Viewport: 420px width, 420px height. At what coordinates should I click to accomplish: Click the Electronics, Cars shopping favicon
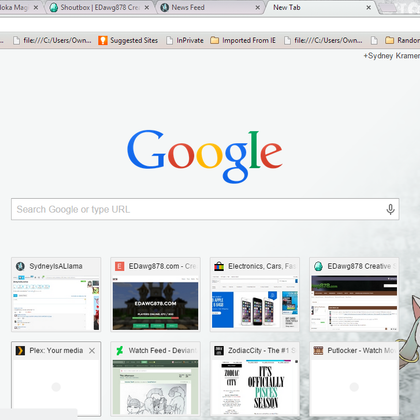pos(219,266)
